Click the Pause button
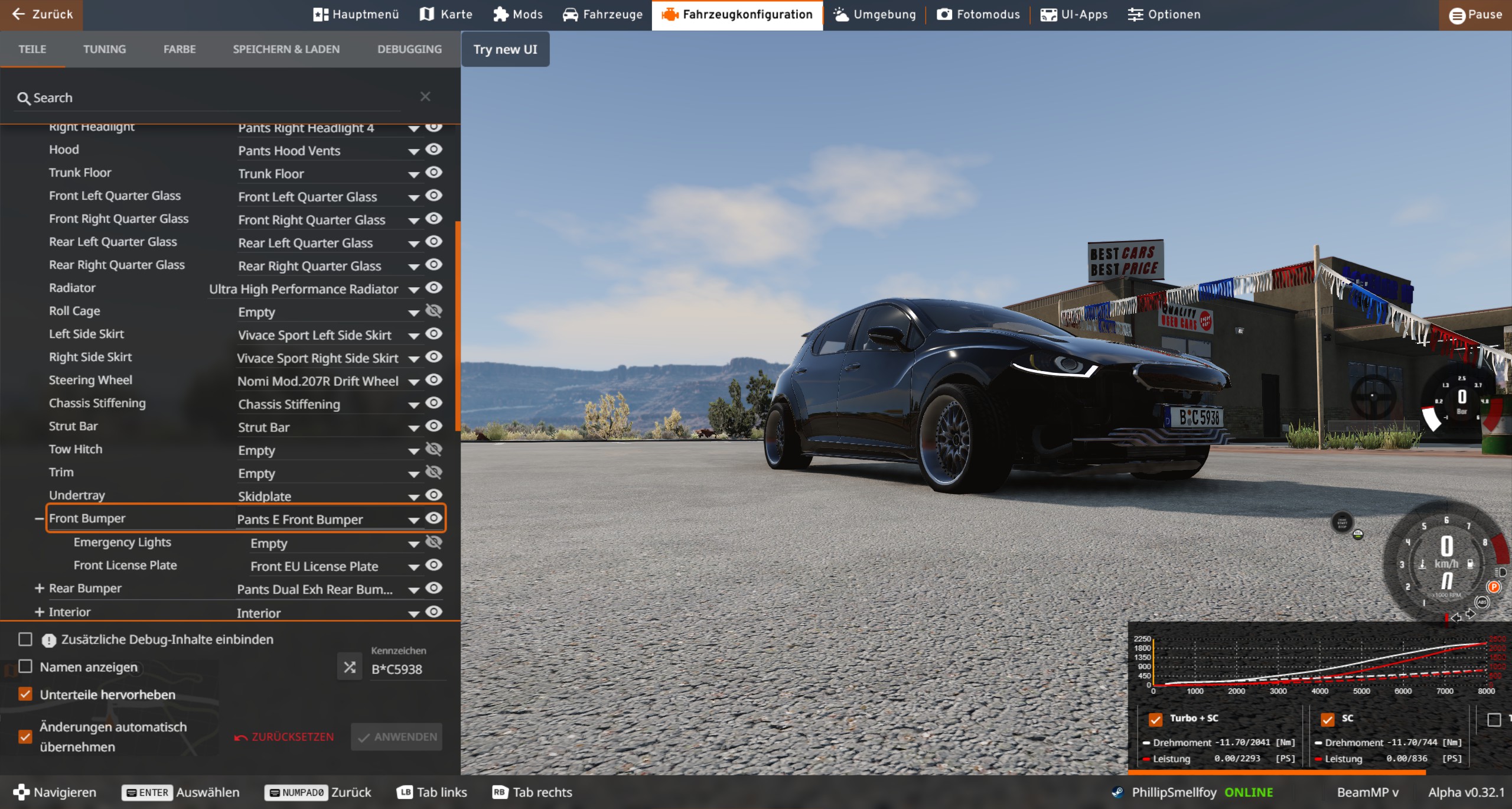Screen dimensions: 1512x809 click(1475, 15)
